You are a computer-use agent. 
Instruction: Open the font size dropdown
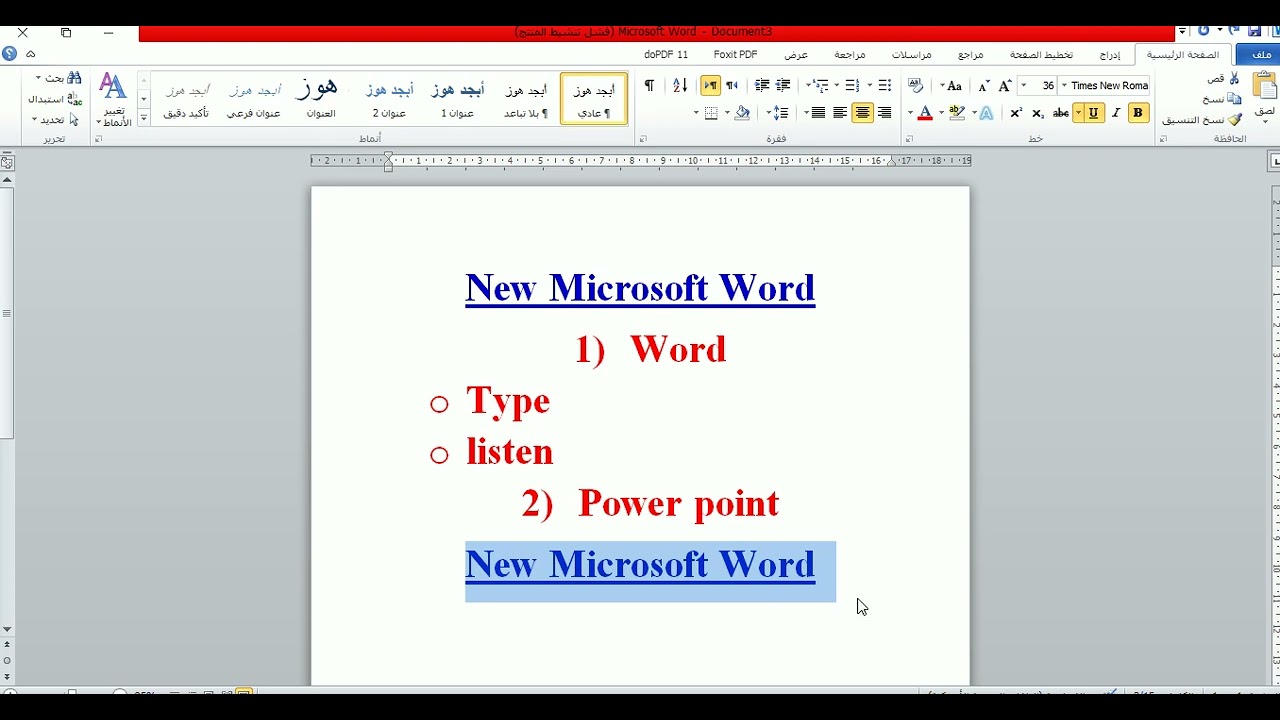tap(1023, 85)
